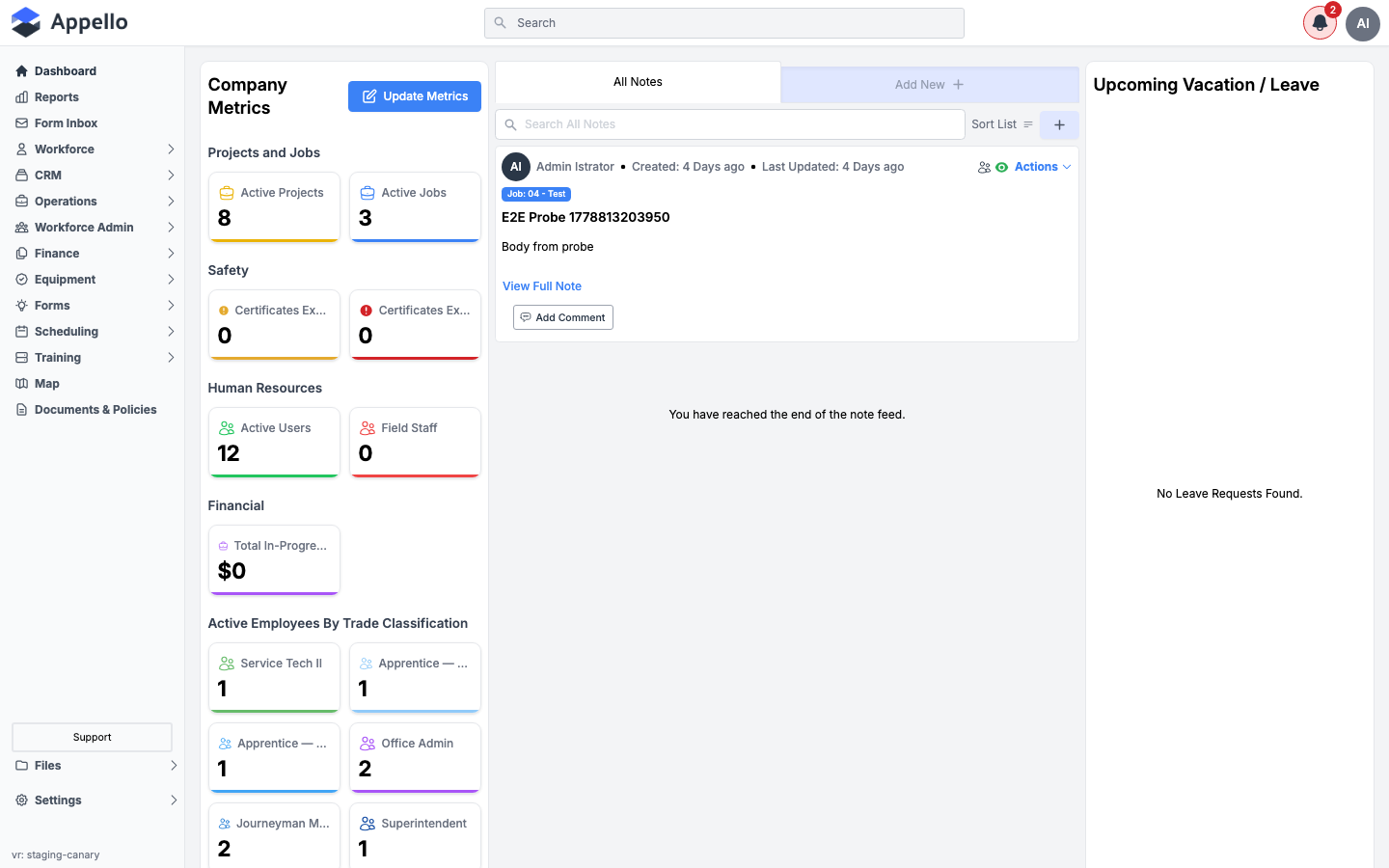1389x868 pixels.
Task: Click the Settings gear icon
Action: pos(21,800)
